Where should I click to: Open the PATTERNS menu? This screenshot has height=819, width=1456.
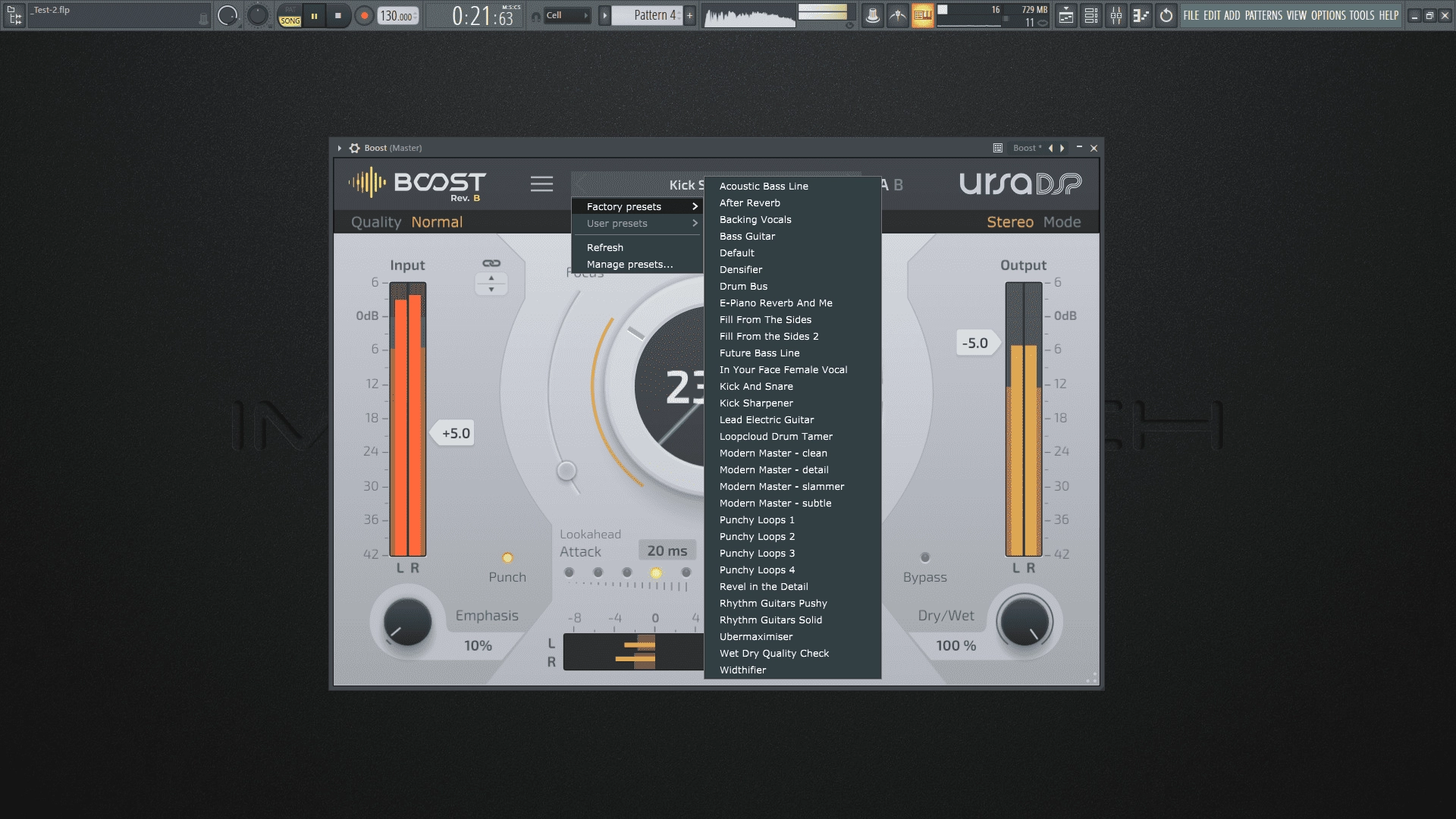point(1263,15)
